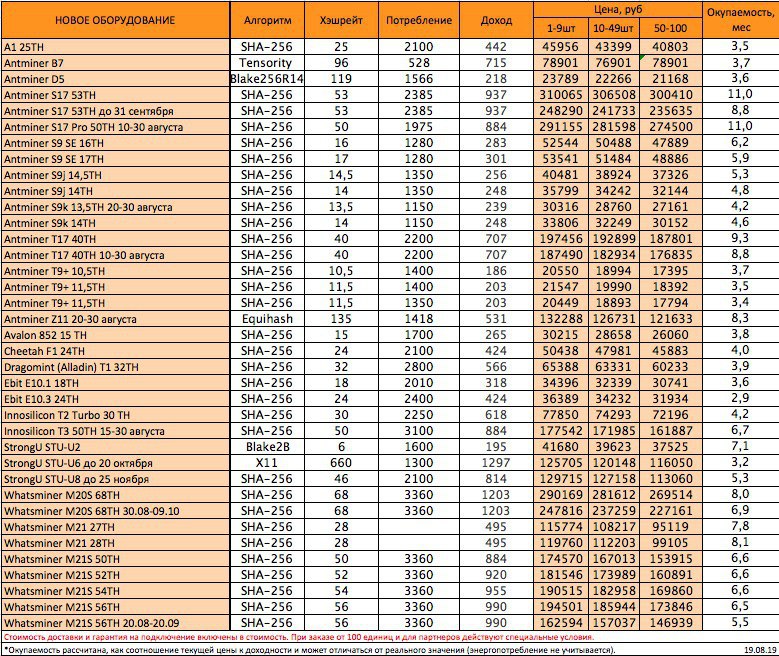
Task: Select the 'StrongU STU-U2' cell
Action: [115, 447]
